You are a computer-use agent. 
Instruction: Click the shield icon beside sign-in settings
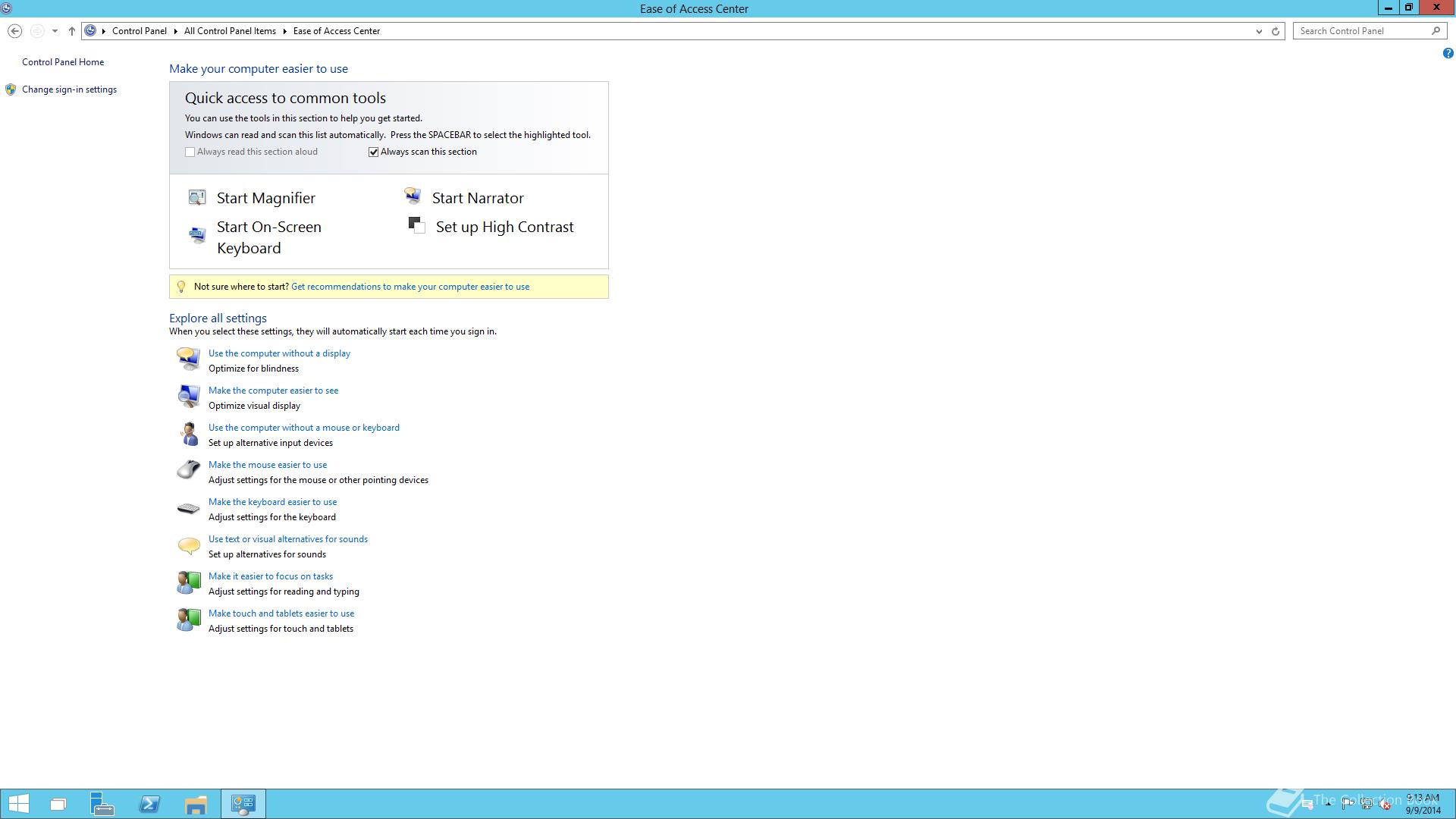11,89
